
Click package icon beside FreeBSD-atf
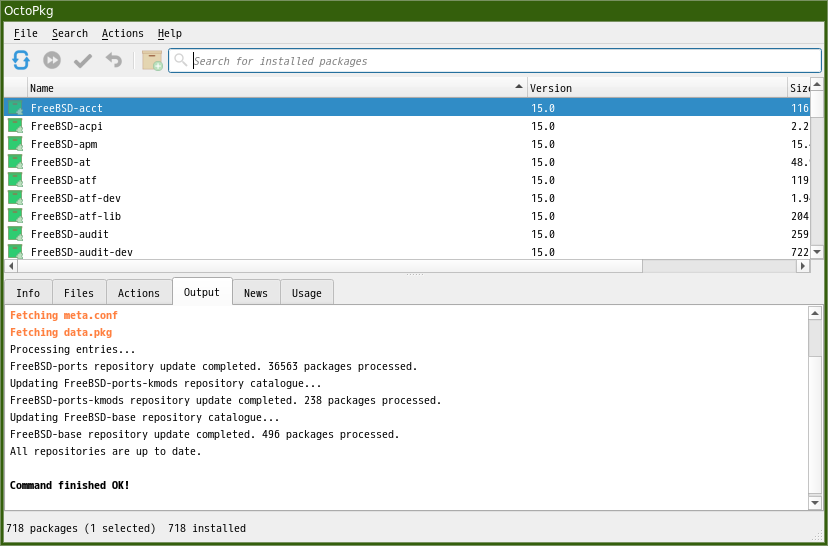pyautogui.click(x=15, y=180)
